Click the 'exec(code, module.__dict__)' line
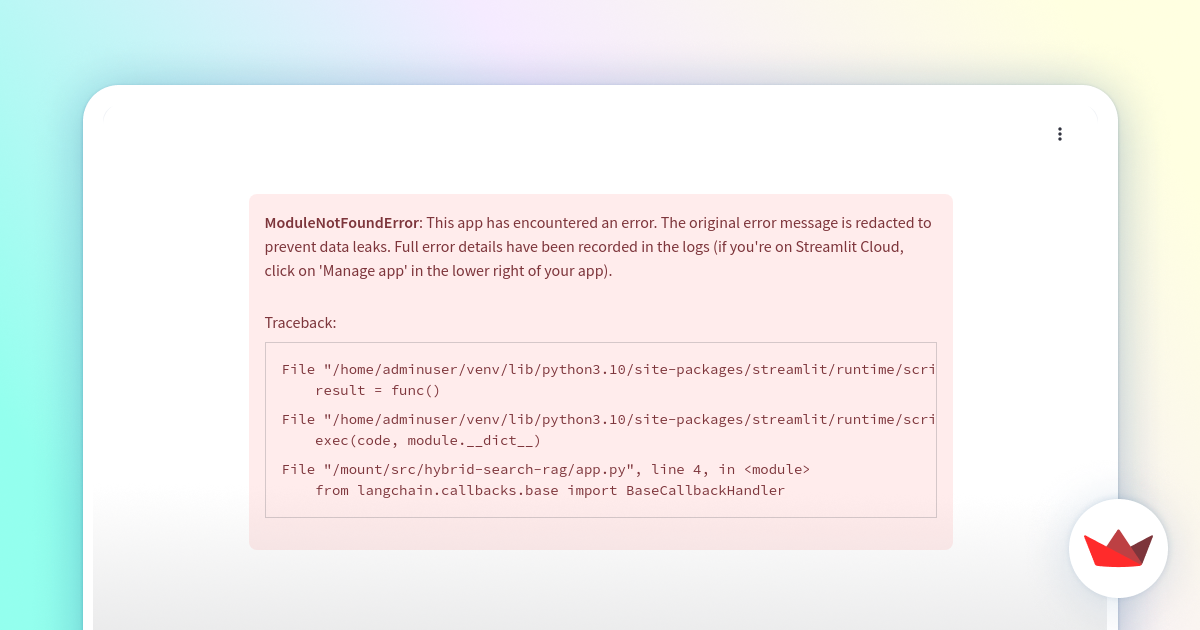1200x630 pixels. [429, 440]
